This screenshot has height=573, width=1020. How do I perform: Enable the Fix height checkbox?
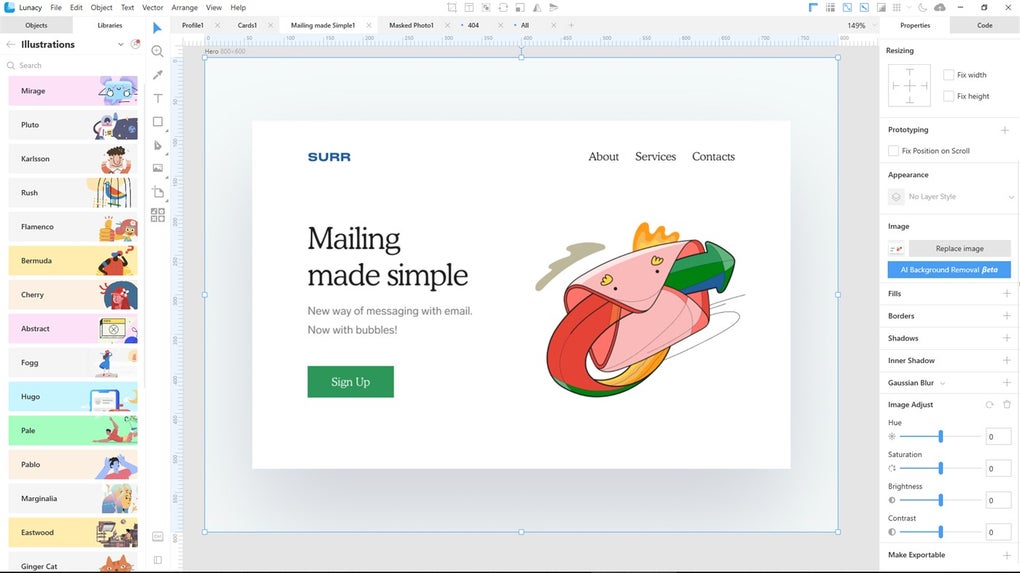coord(948,96)
